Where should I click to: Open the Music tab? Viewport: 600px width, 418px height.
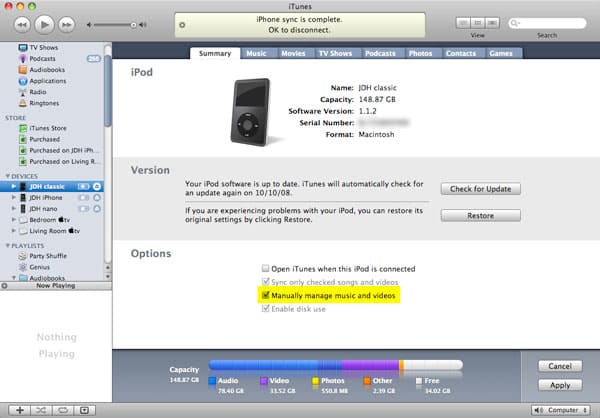pos(256,53)
